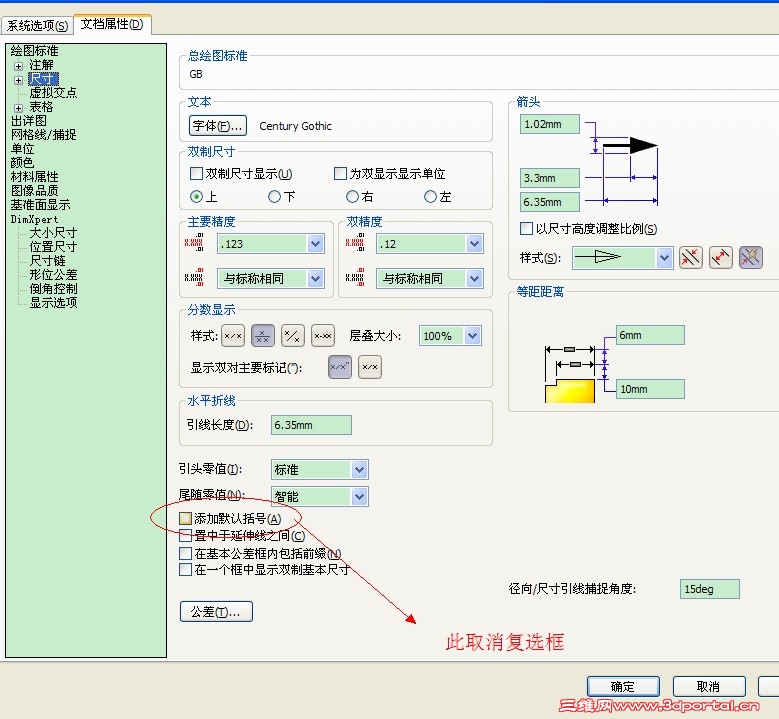Select the 右 radio button
The image size is (779, 719).
point(352,197)
